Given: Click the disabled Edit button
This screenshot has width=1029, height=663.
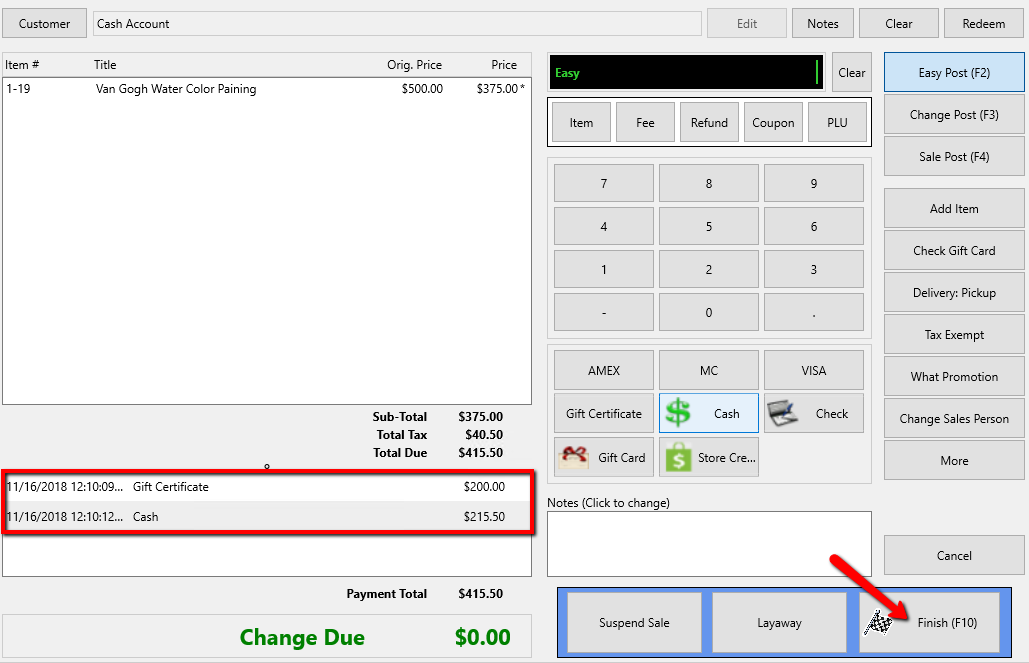Looking at the screenshot, I should click(x=747, y=24).
